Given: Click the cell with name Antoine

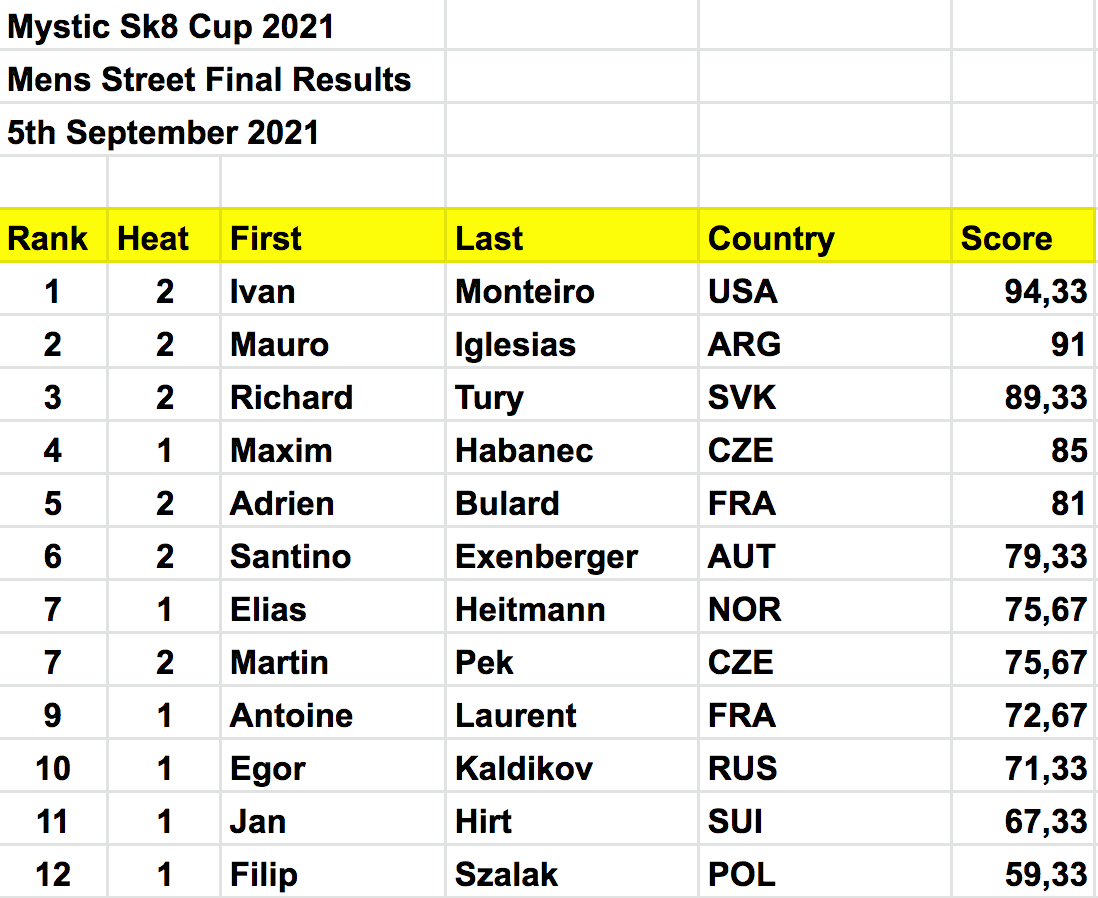Looking at the screenshot, I should coord(291,716).
